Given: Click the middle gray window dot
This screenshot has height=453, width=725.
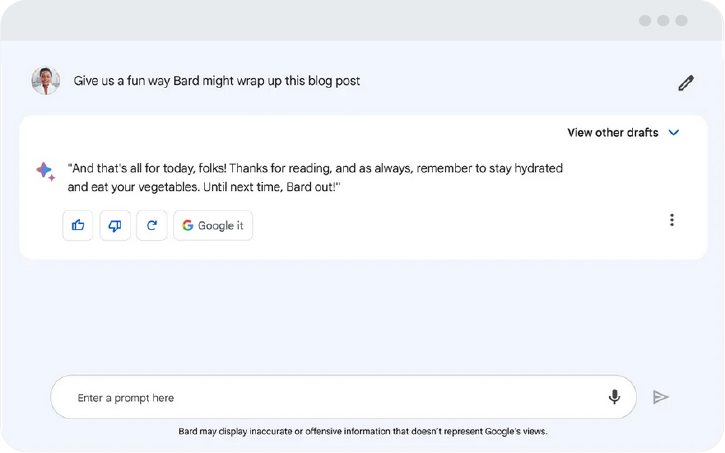Looking at the screenshot, I should pos(663,21).
